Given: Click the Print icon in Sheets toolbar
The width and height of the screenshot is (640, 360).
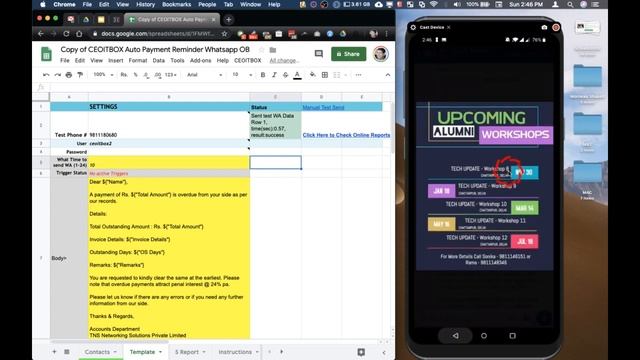Looking at the screenshot, I should pyautogui.click(x=69, y=75).
